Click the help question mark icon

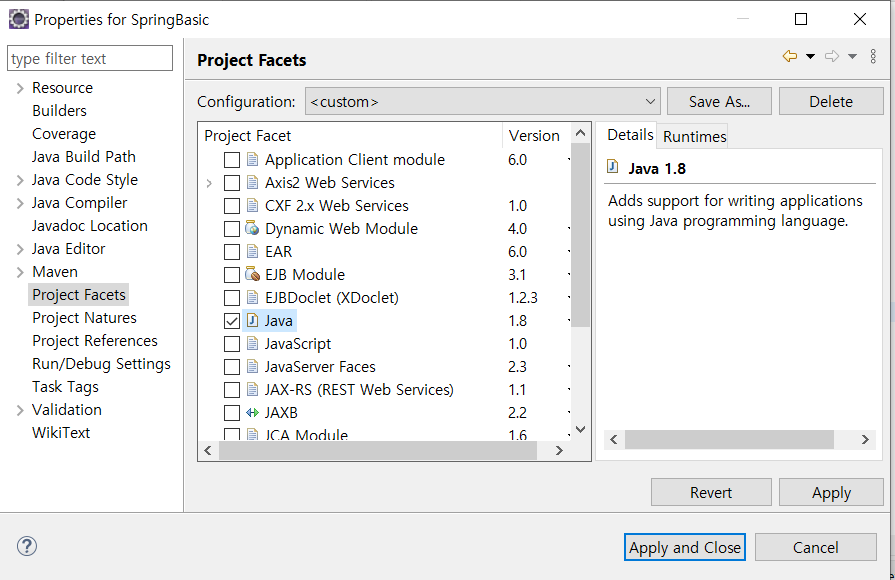(27, 546)
